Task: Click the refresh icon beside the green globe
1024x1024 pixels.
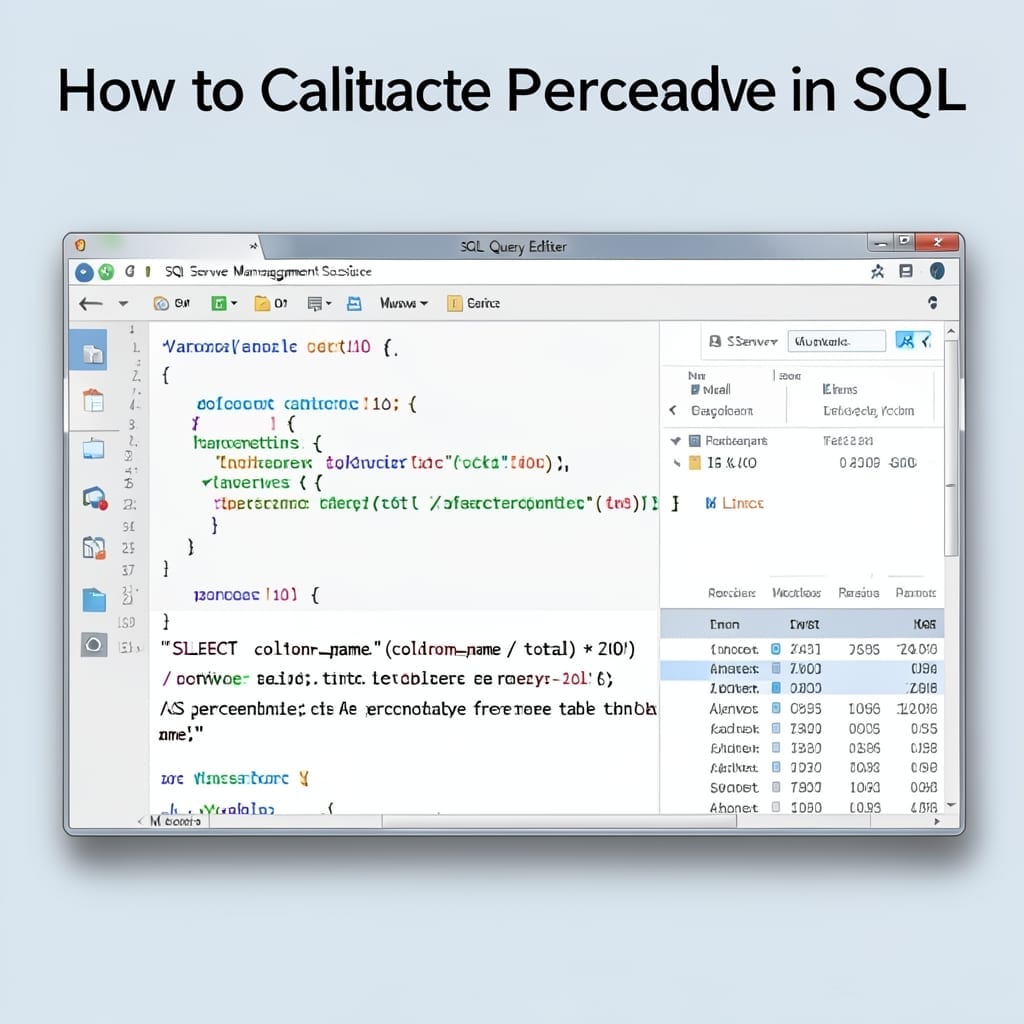Action: tap(129, 271)
